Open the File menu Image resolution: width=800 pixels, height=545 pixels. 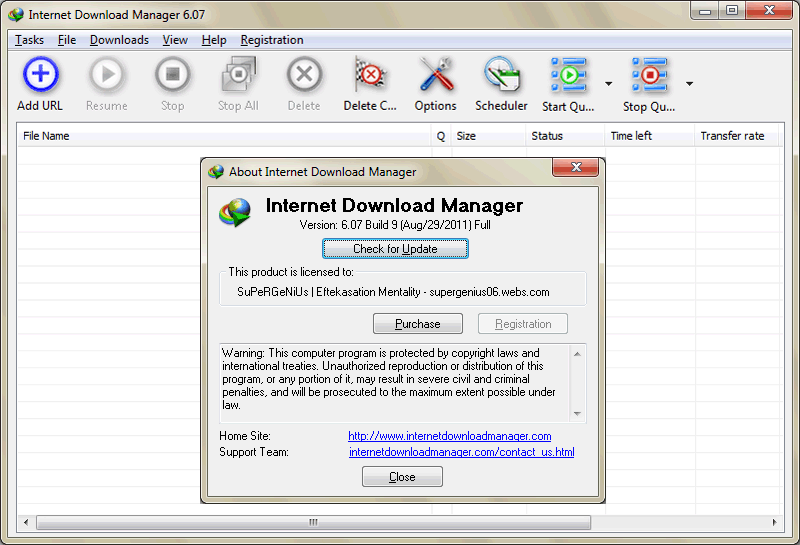point(67,40)
